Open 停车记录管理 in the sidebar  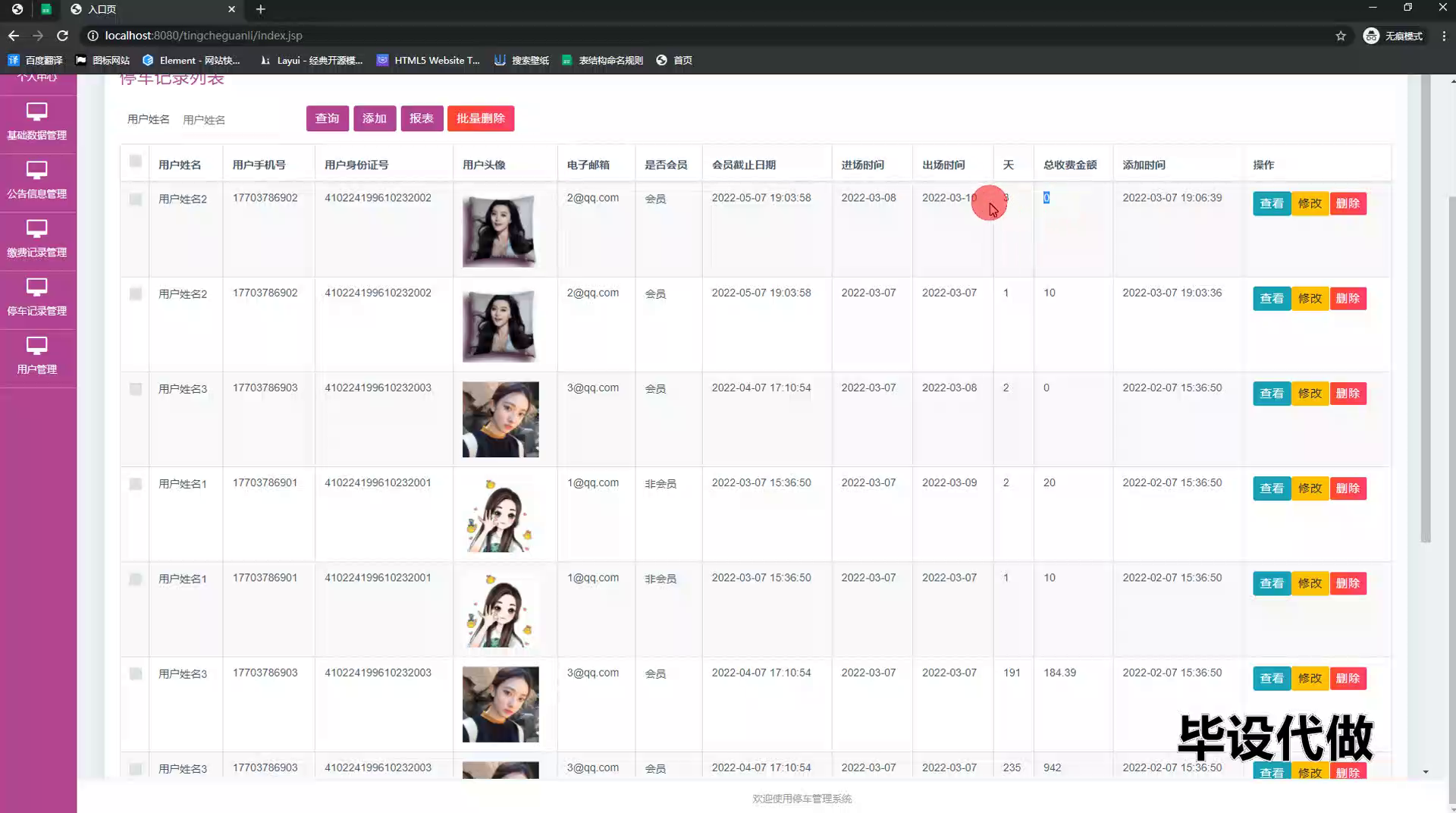click(37, 298)
